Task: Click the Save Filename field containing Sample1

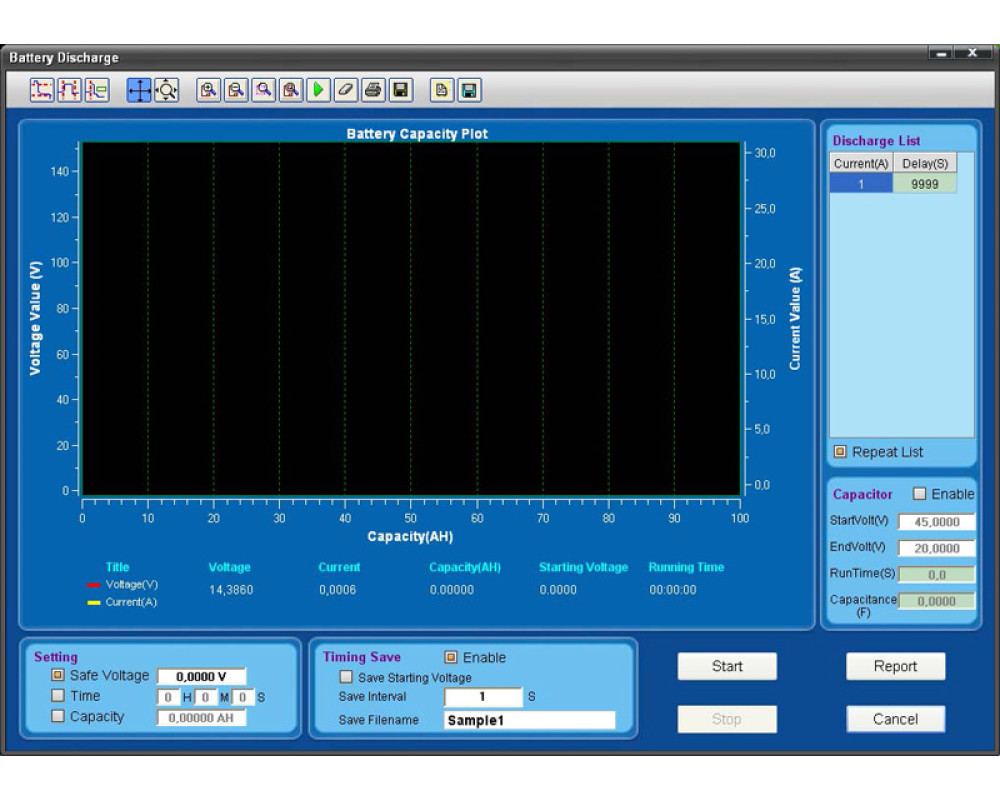Action: point(529,720)
